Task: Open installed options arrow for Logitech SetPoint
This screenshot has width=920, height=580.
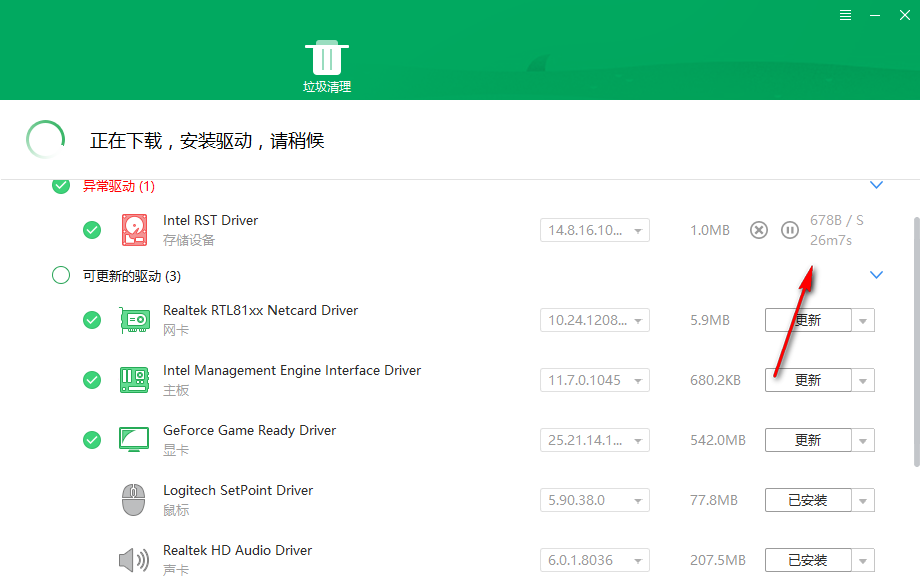Action: (862, 500)
